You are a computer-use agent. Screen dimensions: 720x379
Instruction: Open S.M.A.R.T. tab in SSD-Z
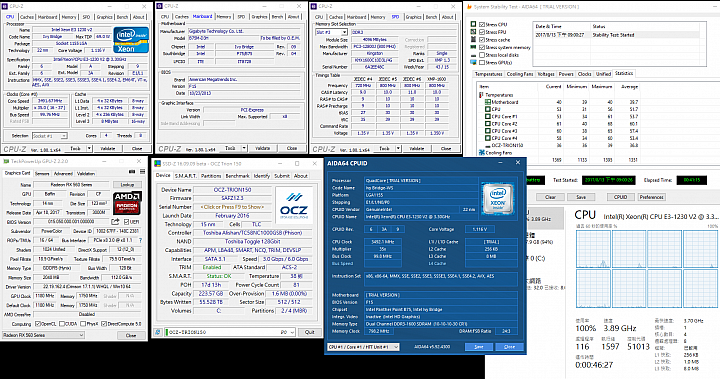point(186,175)
